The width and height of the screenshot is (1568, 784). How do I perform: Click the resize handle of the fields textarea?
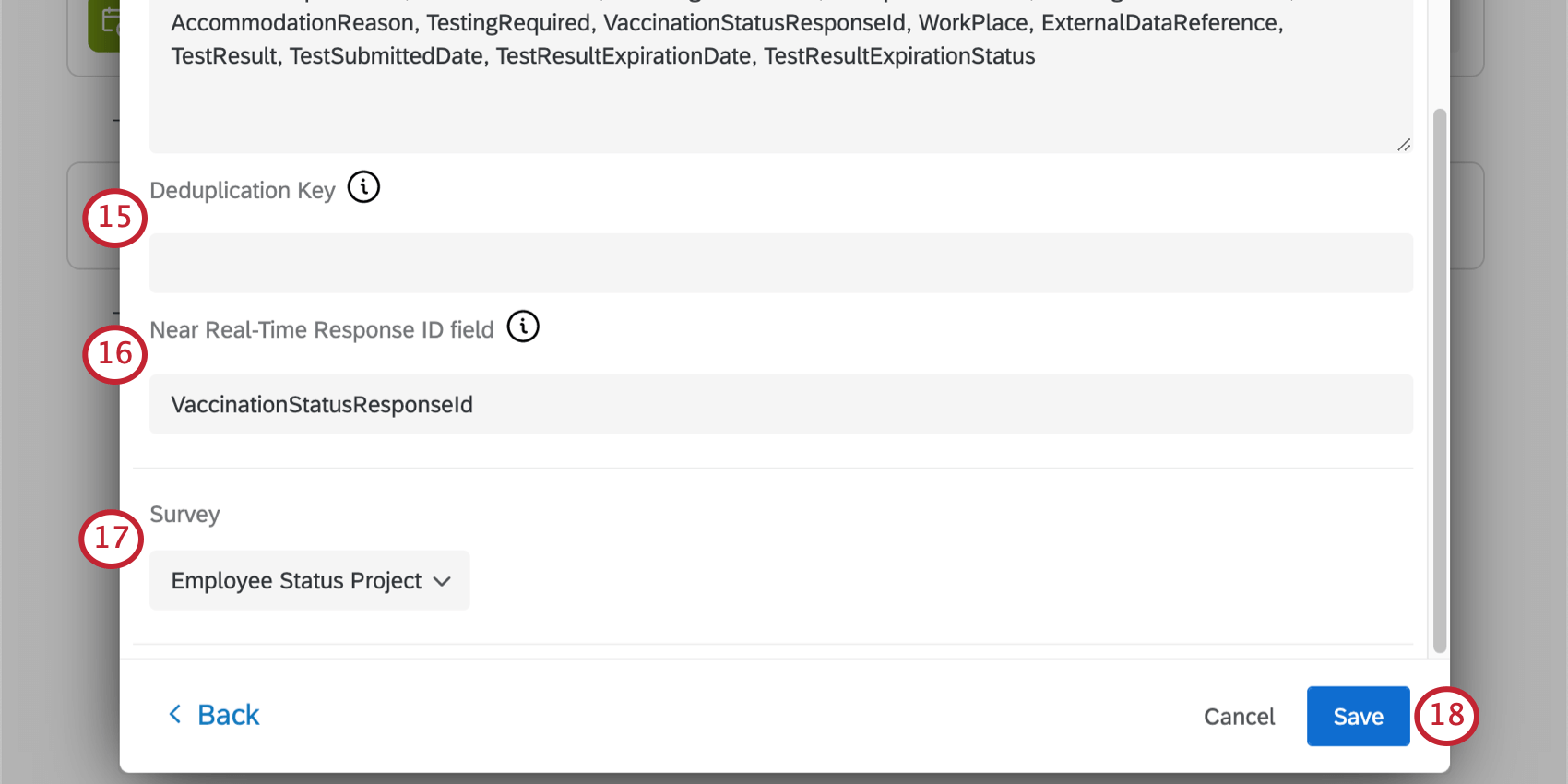[1403, 145]
